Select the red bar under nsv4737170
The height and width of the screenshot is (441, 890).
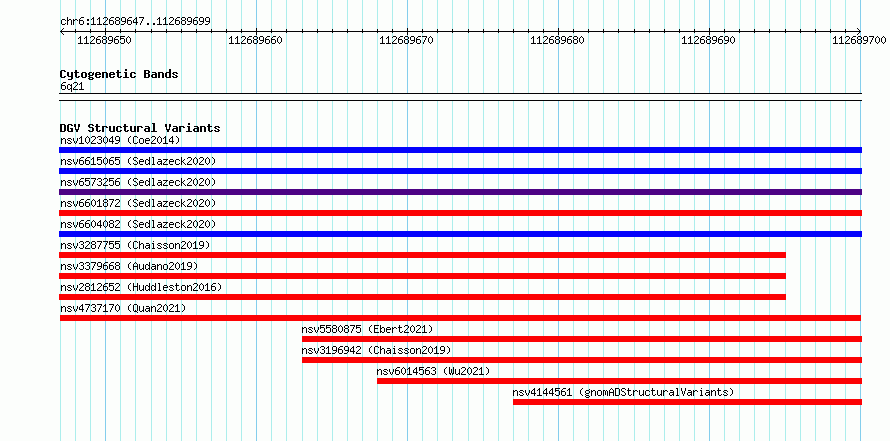tap(460, 318)
